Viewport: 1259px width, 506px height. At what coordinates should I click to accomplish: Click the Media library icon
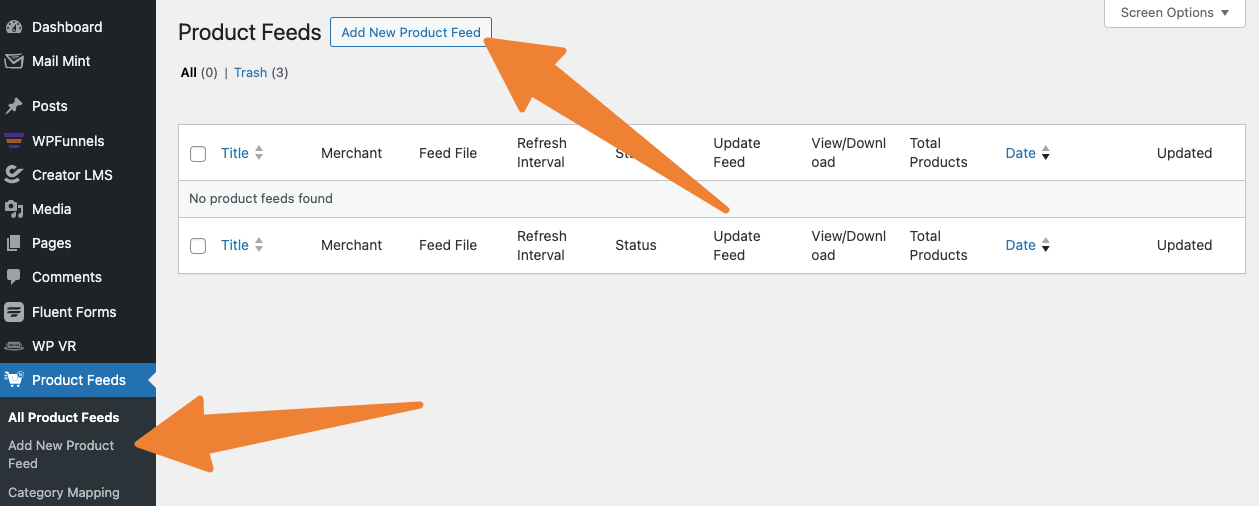[14, 209]
